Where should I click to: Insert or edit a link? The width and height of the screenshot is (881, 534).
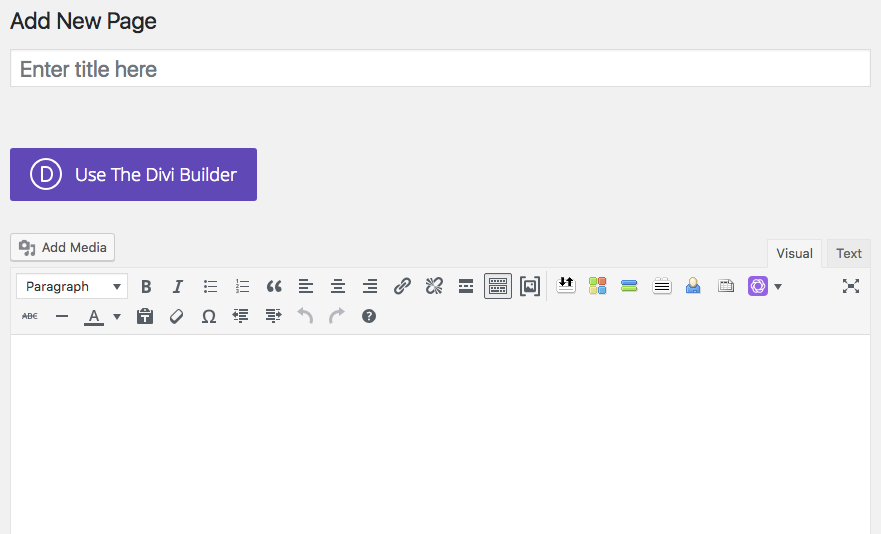tap(402, 287)
